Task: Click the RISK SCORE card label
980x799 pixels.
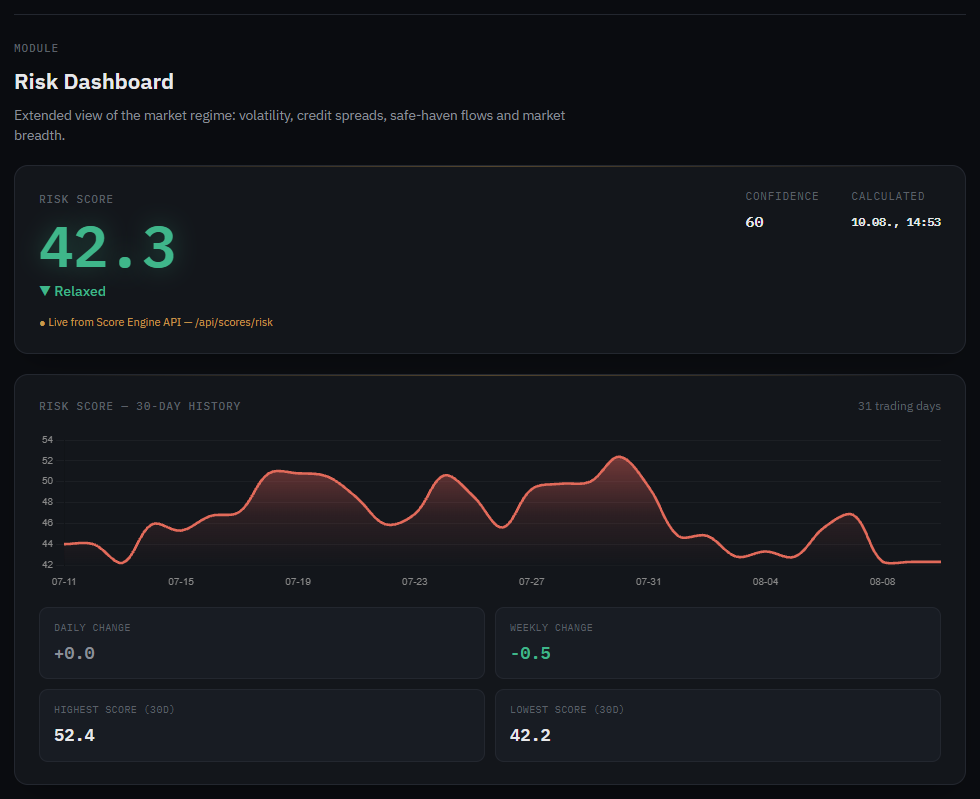Action: (76, 199)
